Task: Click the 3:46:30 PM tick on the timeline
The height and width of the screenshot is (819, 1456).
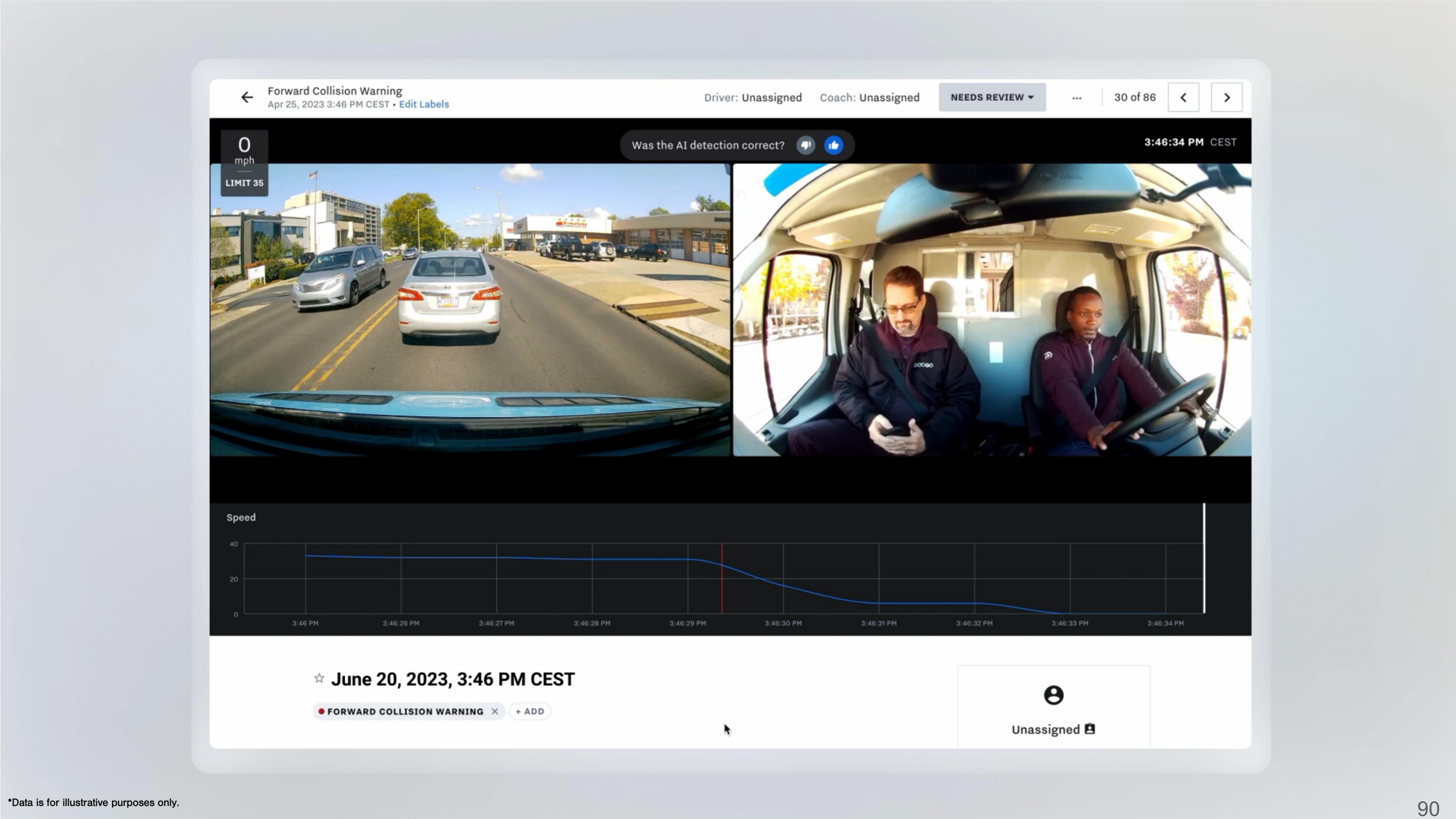Action: (783, 623)
